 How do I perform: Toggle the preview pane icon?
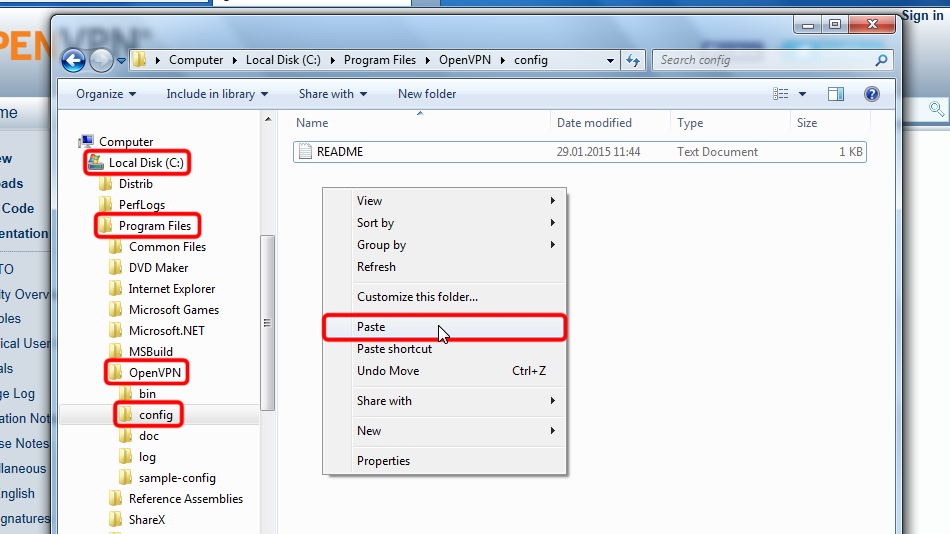pos(836,94)
